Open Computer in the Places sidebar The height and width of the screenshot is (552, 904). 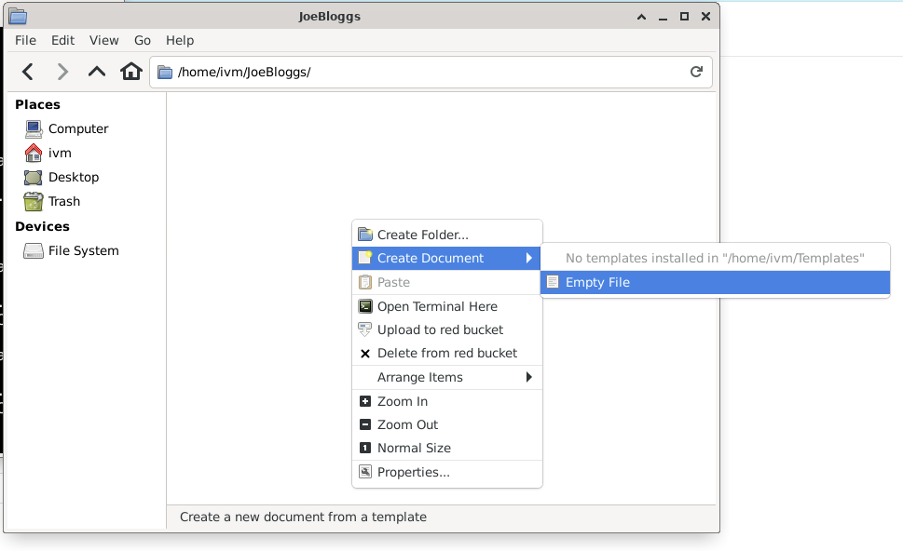[77, 129]
